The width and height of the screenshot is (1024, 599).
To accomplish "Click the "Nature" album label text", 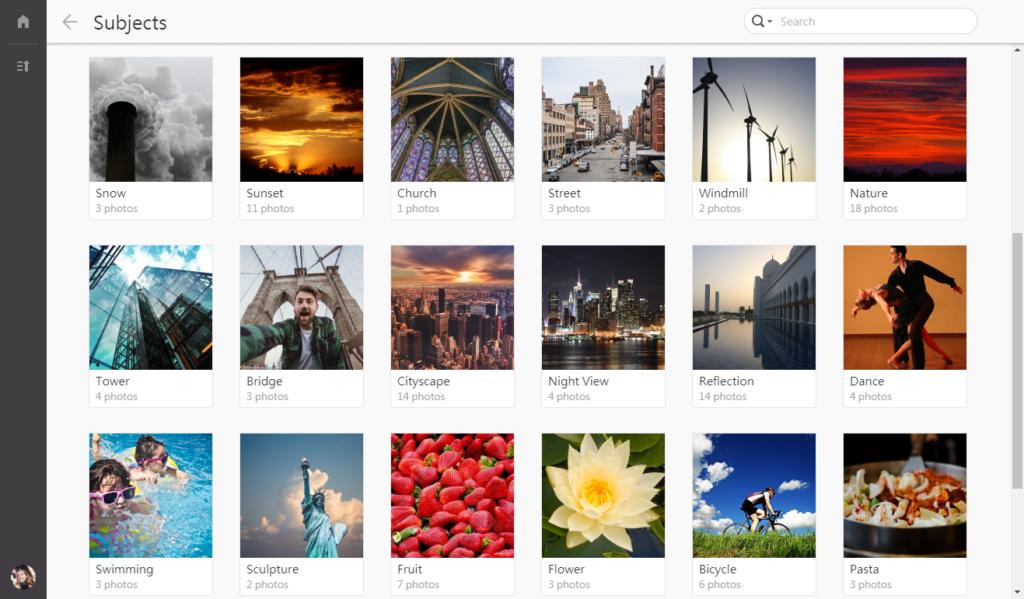I will tap(869, 193).
